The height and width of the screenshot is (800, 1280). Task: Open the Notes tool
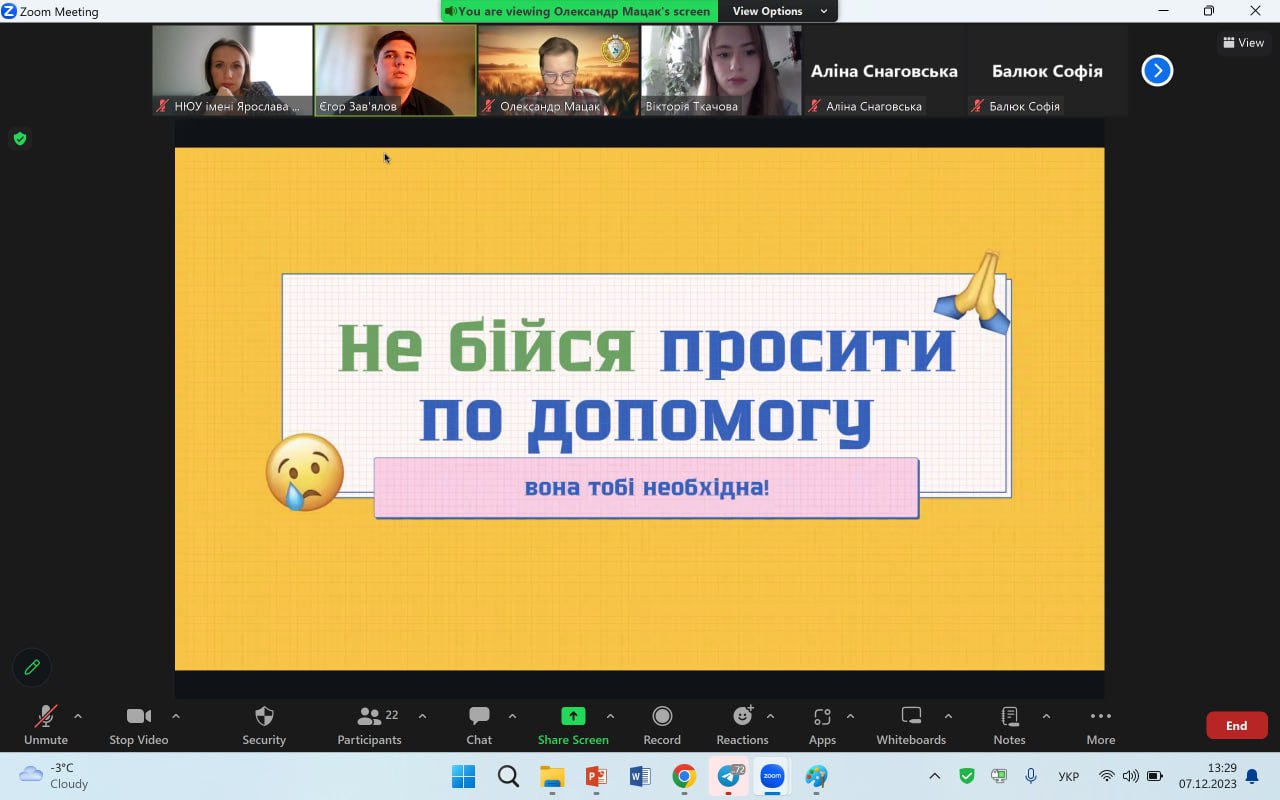click(x=1009, y=724)
